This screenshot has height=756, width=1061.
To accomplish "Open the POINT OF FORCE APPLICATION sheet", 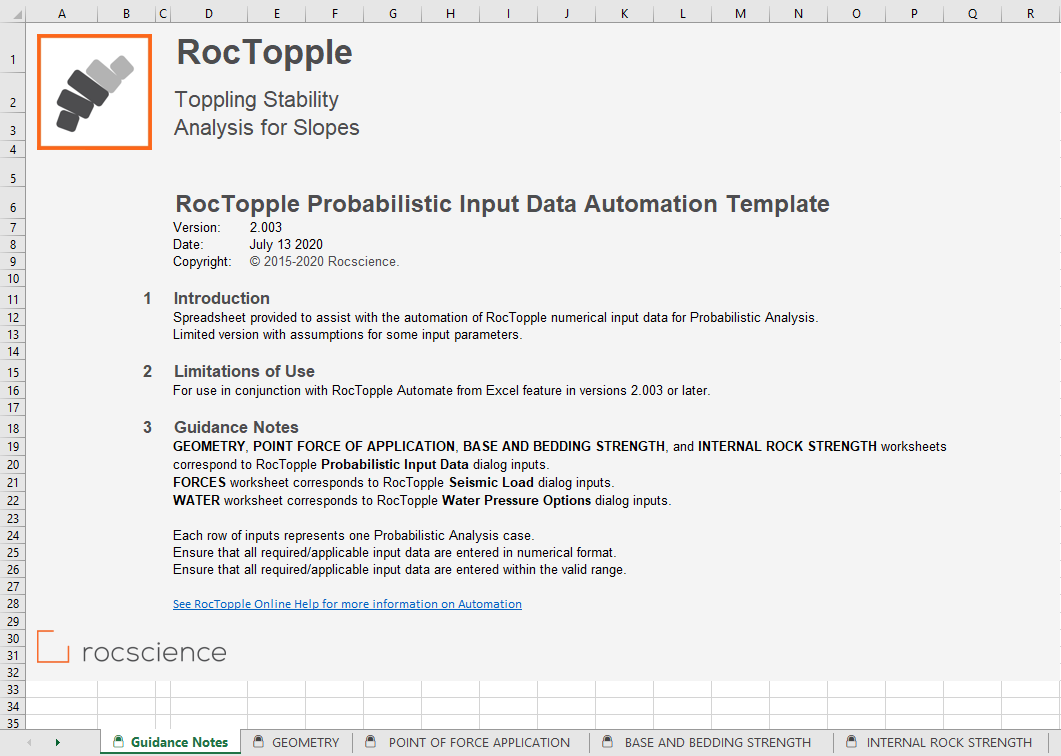I will pos(479,742).
